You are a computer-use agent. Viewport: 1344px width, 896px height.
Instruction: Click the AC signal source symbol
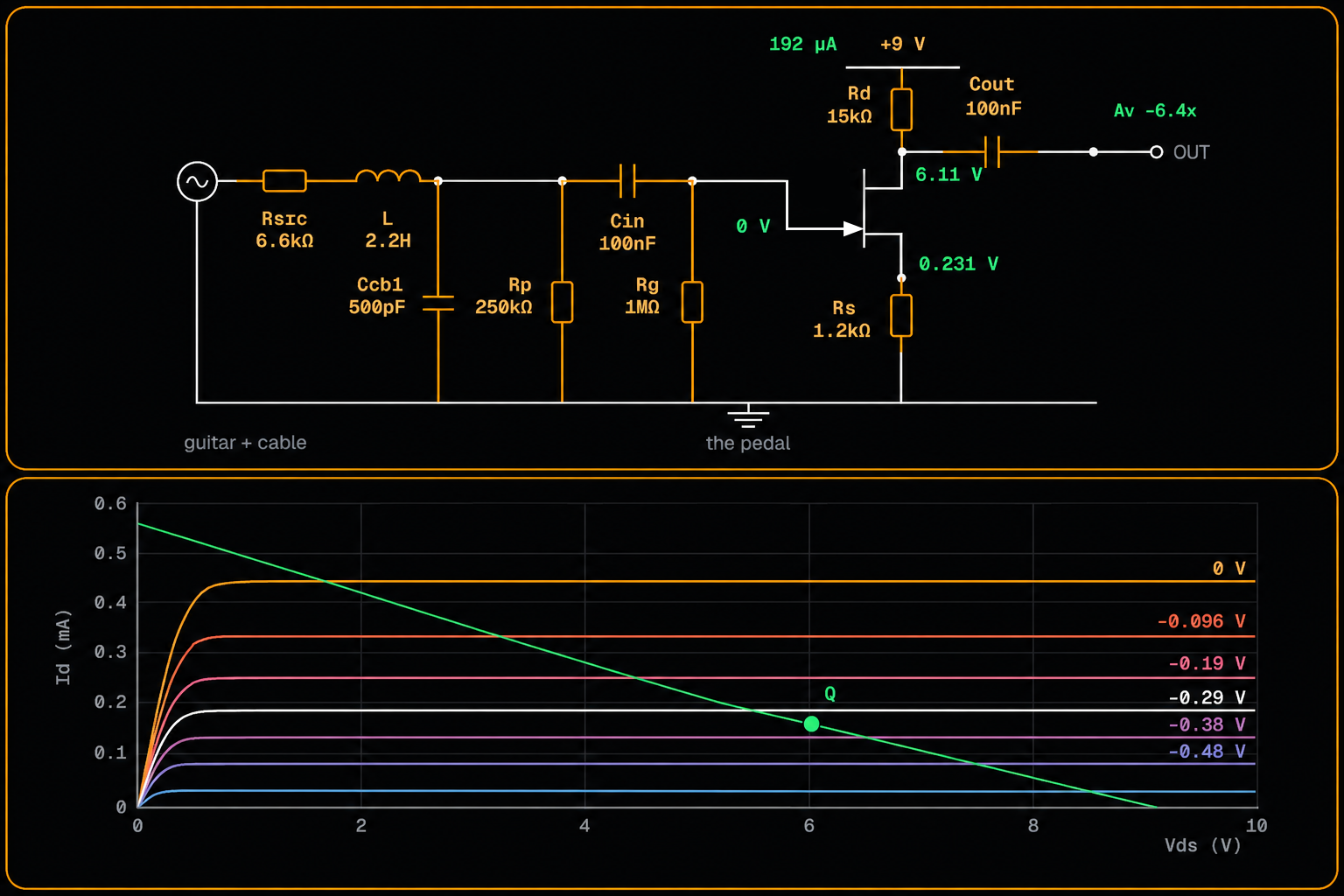click(x=197, y=181)
